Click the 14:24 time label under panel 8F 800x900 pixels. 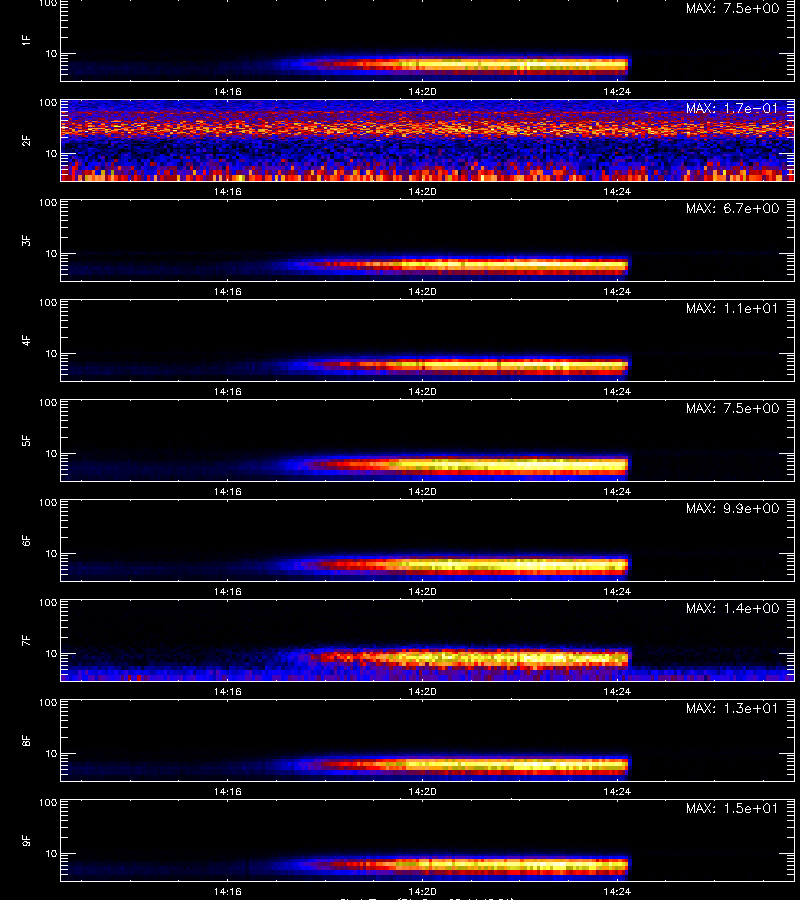[617, 792]
